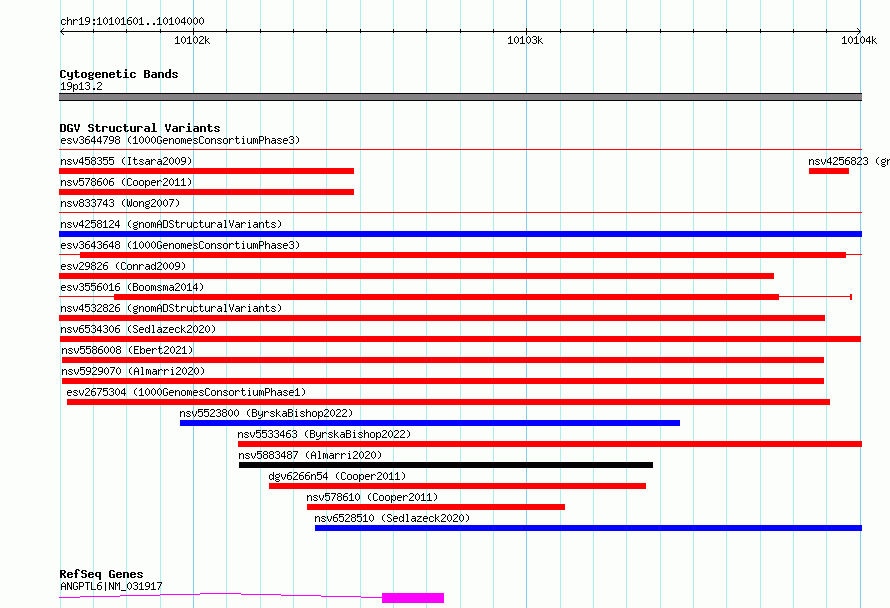Open variant esv29826 (Conrad2009) label
The image size is (890, 608).
click(x=123, y=266)
